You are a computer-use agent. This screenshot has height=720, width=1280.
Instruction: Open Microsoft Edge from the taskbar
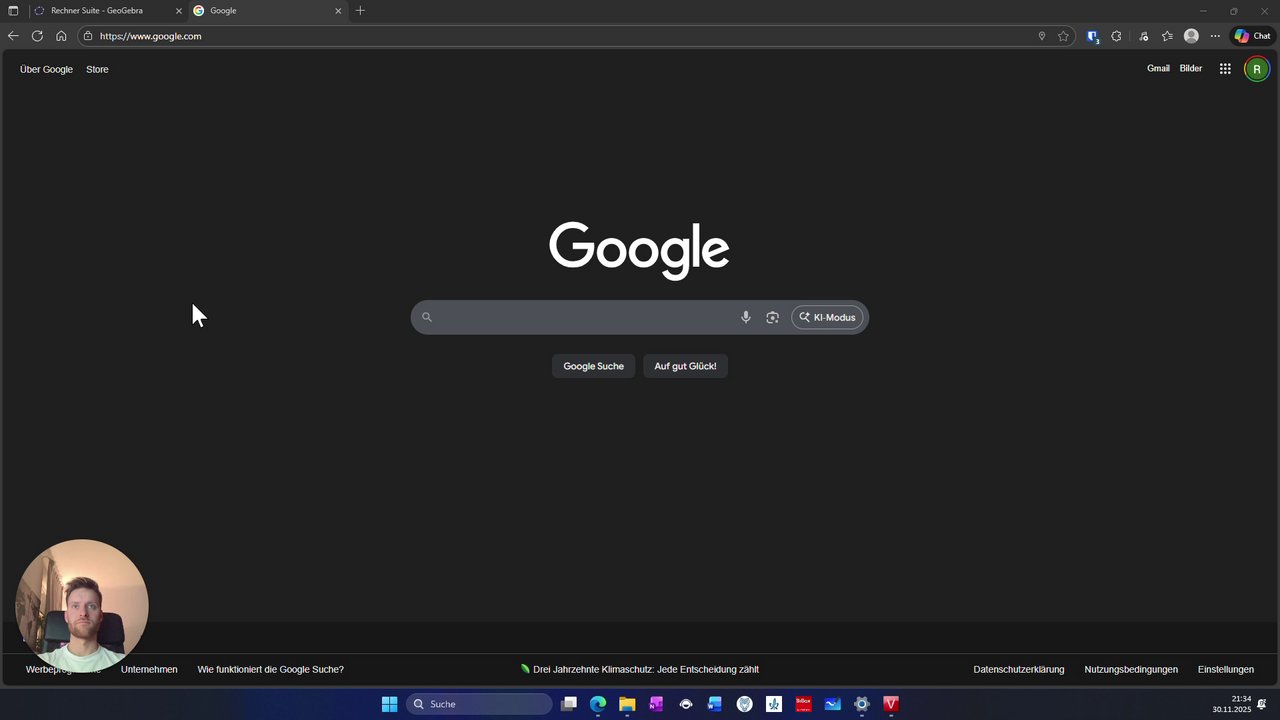(598, 704)
